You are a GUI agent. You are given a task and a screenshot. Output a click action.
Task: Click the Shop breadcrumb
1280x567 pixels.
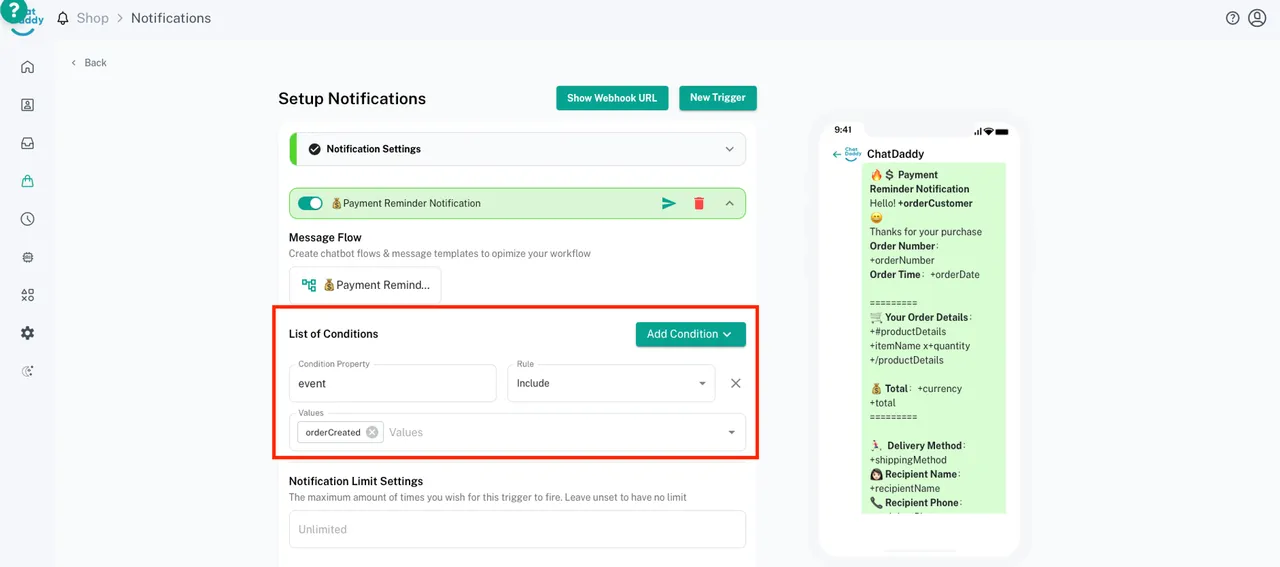point(92,18)
